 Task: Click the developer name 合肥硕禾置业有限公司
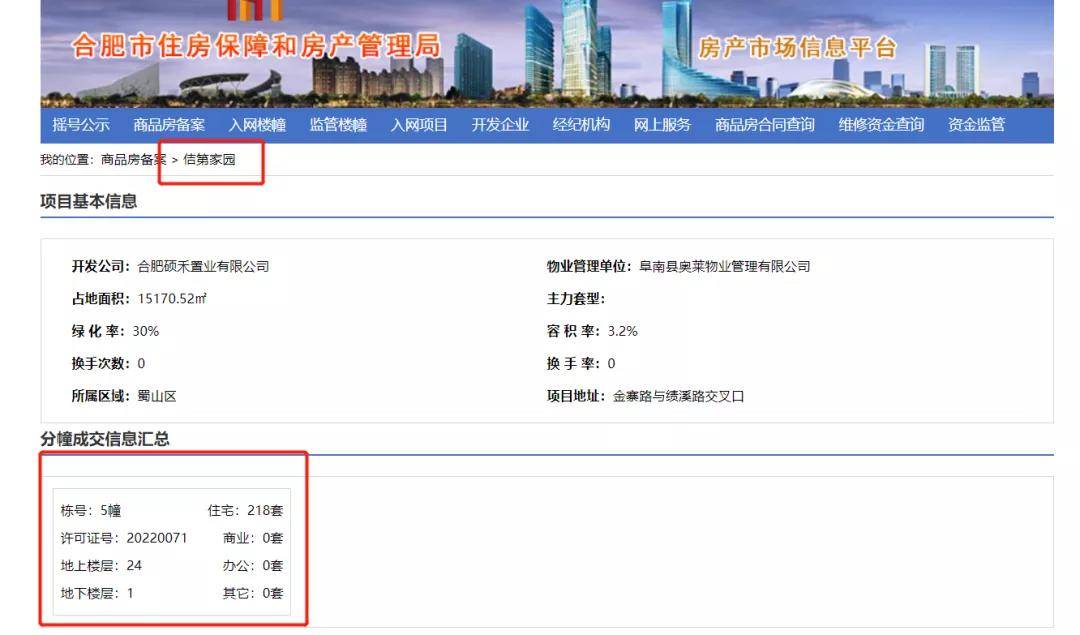[203, 266]
